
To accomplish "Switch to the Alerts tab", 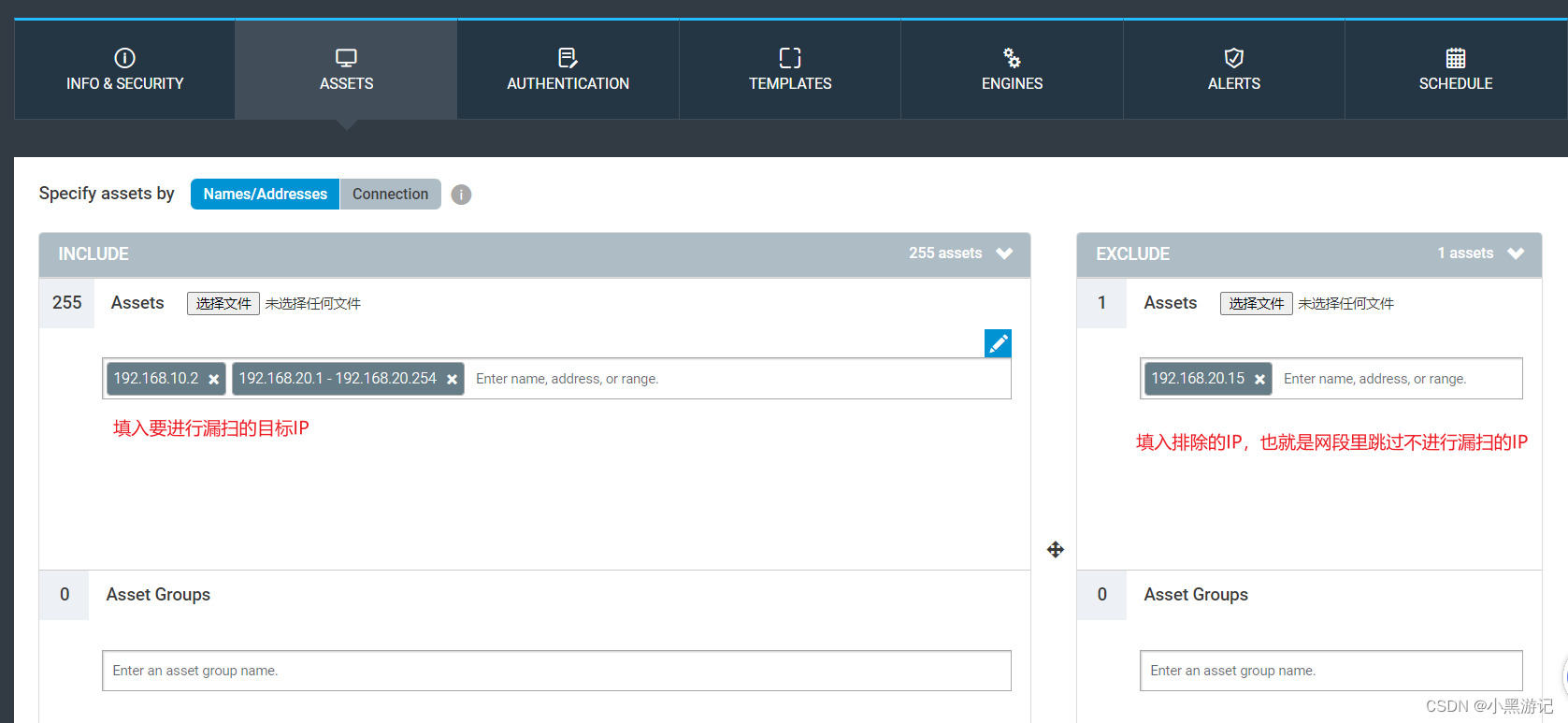I will pos(1233,70).
